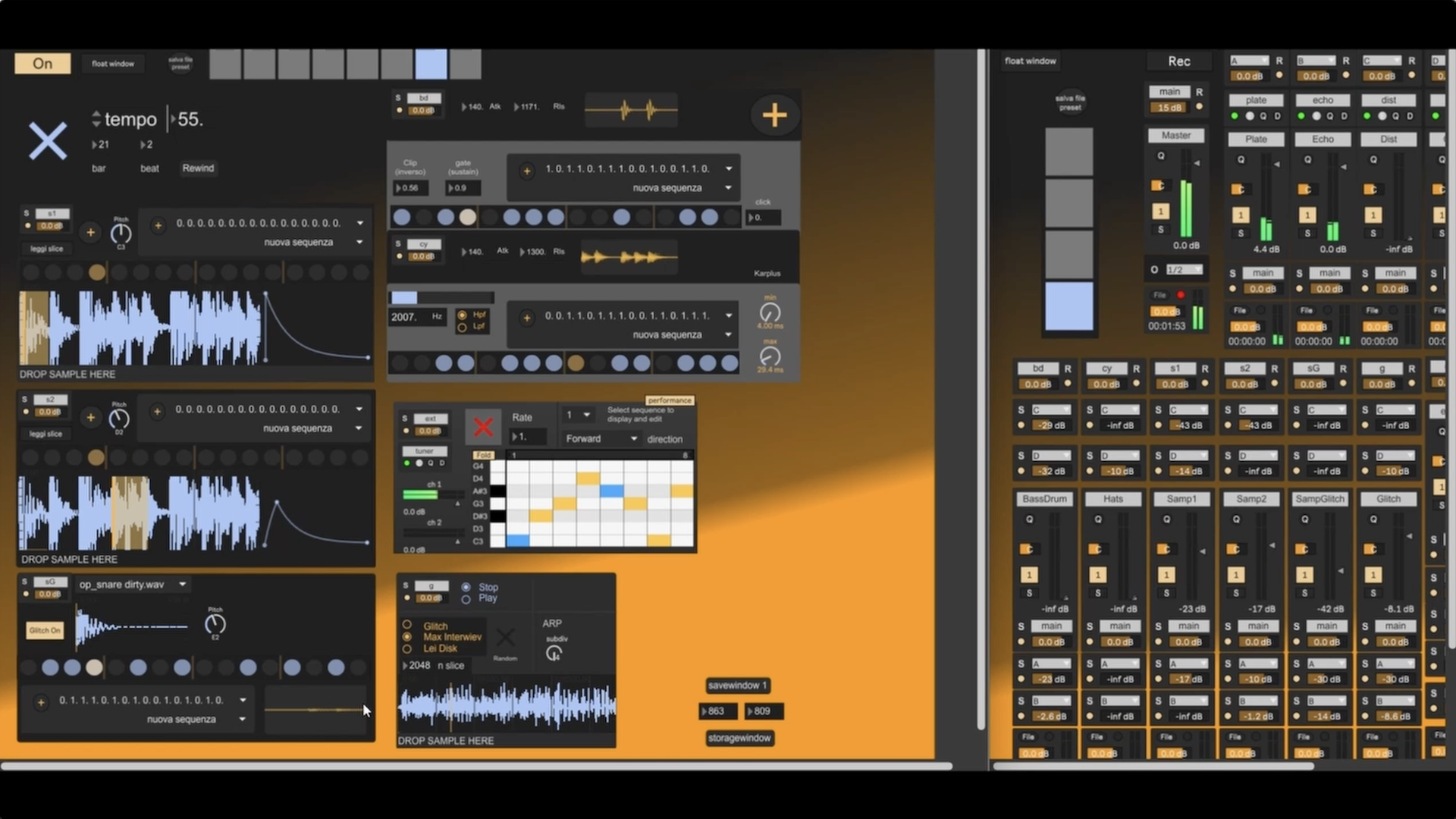Select the highlighted blue preset slot in the top row
Image resolution: width=1456 pixels, height=819 pixels.
pos(431,64)
